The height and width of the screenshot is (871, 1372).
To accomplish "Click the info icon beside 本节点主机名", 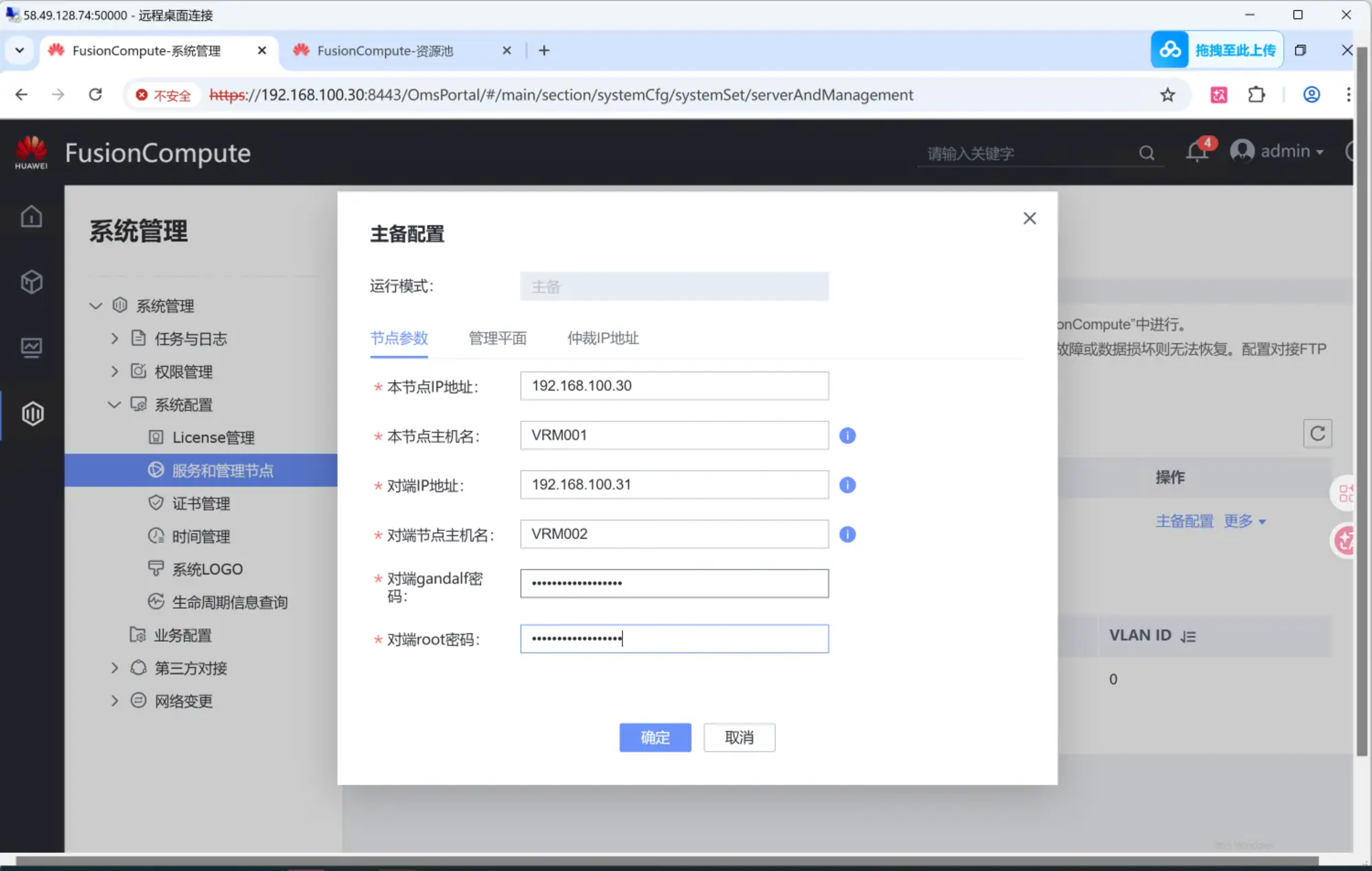I will click(x=847, y=436).
